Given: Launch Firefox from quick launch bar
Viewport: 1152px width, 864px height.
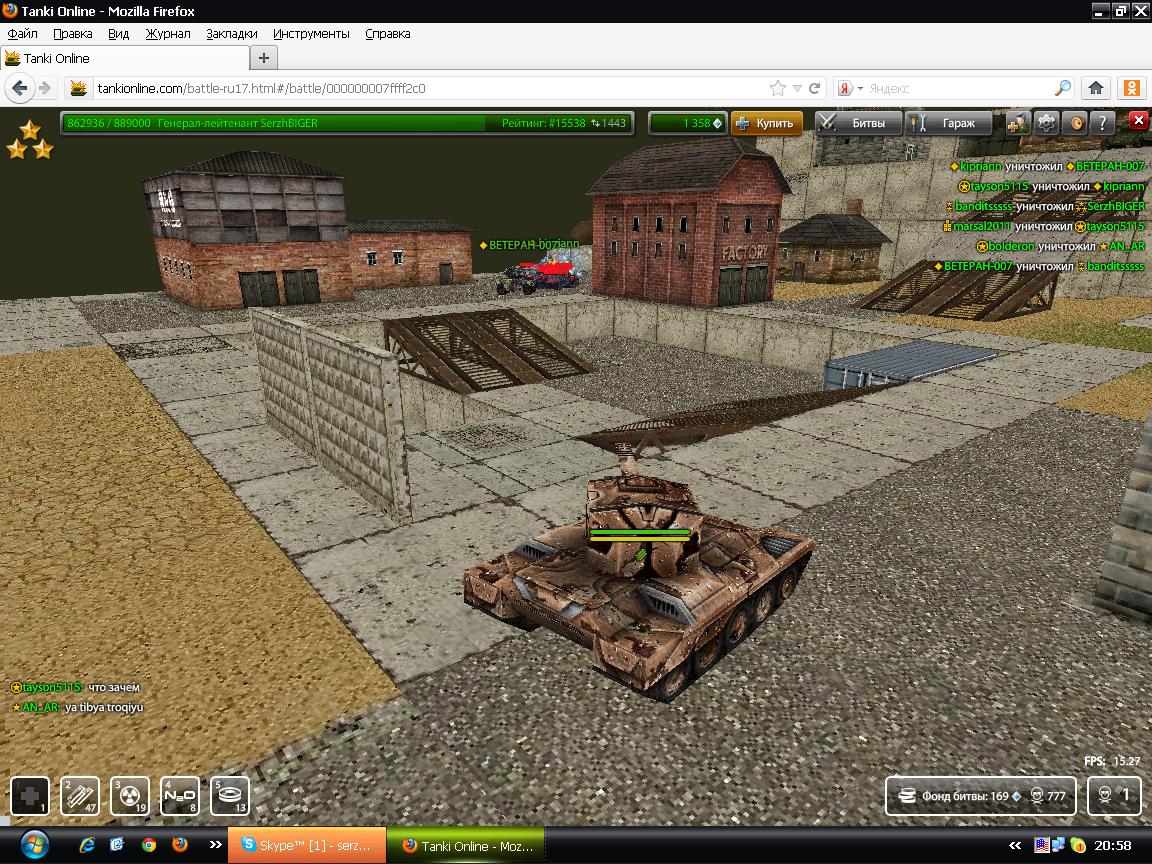Looking at the screenshot, I should (x=180, y=845).
